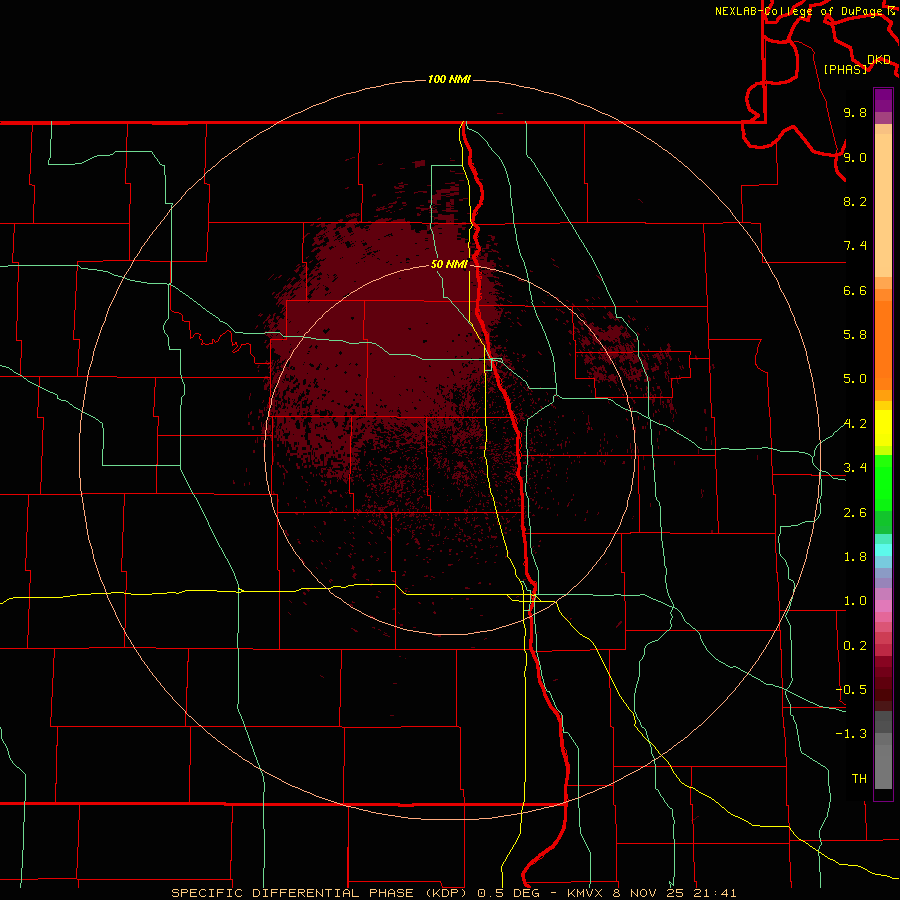Click the 2.6 color scale value
Image resolution: width=900 pixels, height=900 pixels.
[x=855, y=513]
